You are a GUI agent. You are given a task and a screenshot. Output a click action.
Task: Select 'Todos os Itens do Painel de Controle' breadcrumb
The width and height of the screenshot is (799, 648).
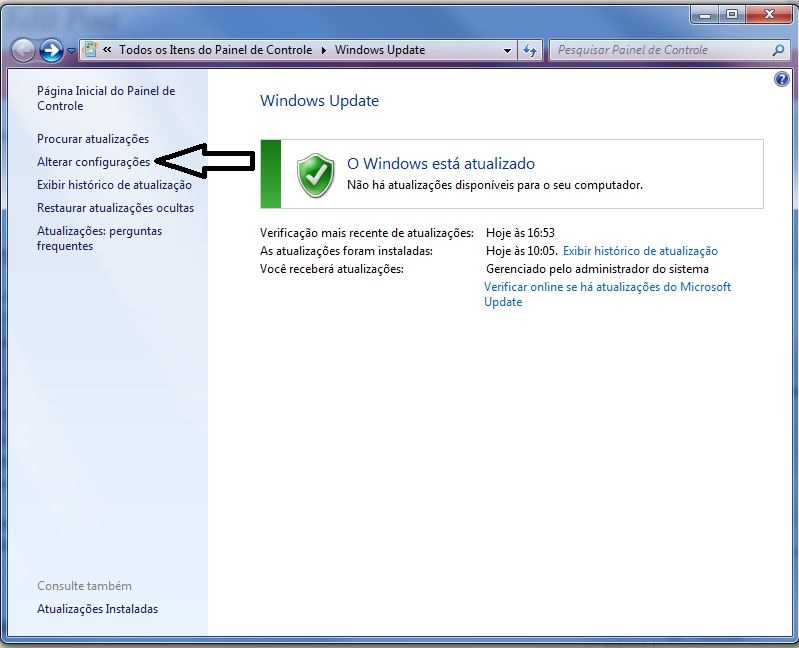(x=215, y=50)
